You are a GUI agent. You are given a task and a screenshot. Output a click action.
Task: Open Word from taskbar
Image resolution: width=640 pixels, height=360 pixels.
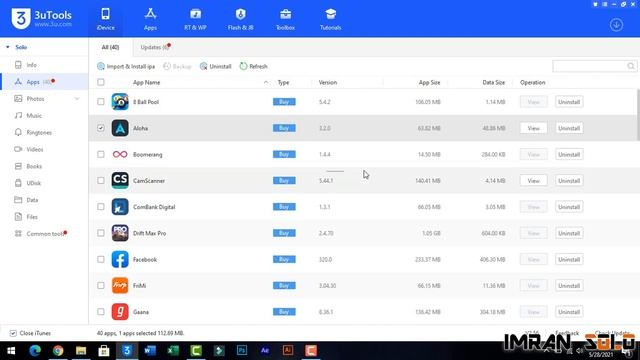coord(150,351)
